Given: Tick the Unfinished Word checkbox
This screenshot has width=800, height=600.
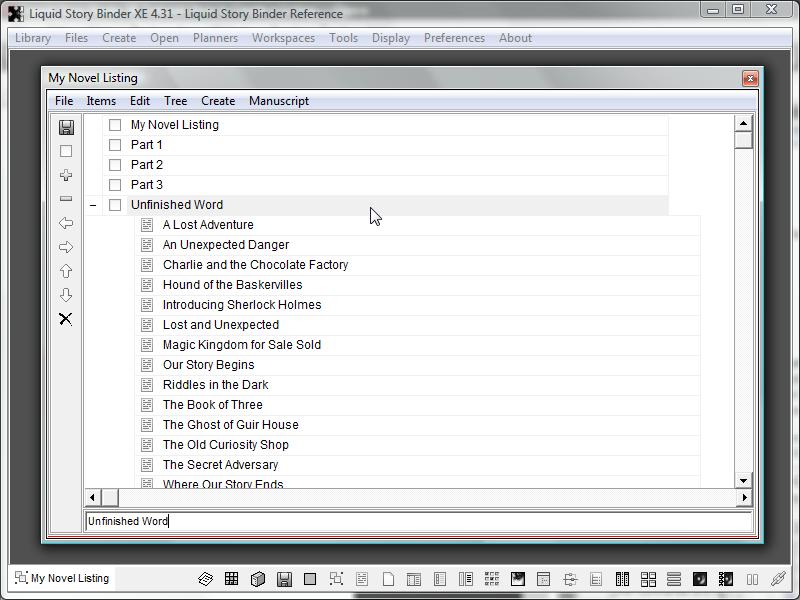Looking at the screenshot, I should pyautogui.click(x=115, y=205).
